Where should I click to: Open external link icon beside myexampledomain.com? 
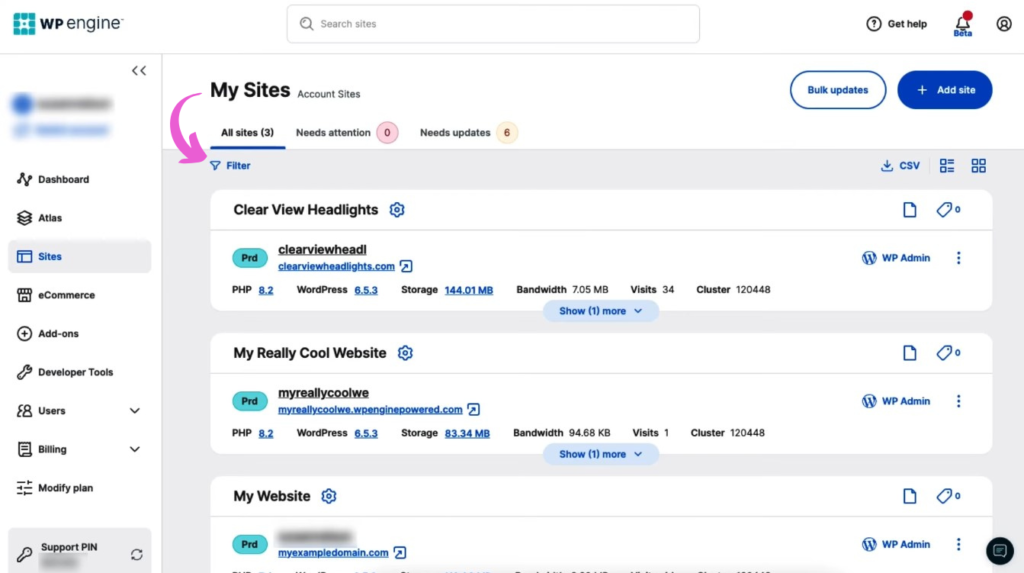click(400, 553)
